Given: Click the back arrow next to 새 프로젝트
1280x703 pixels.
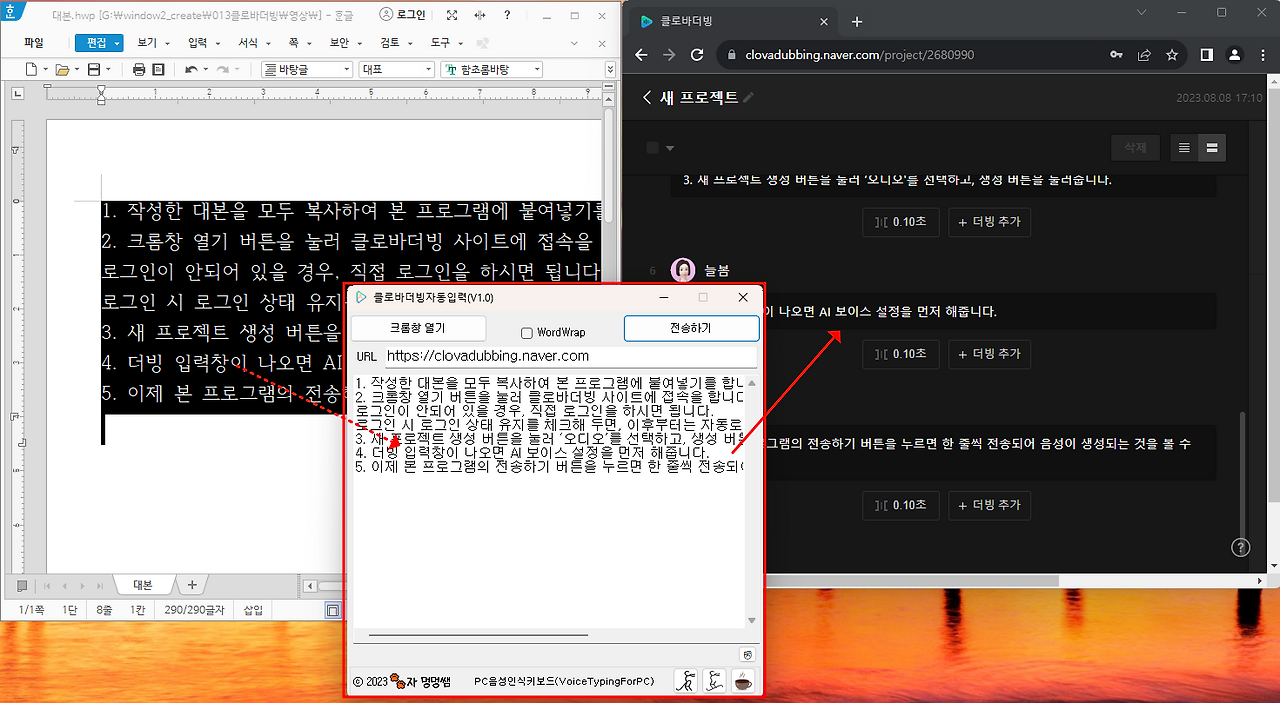Looking at the screenshot, I should (x=646, y=98).
